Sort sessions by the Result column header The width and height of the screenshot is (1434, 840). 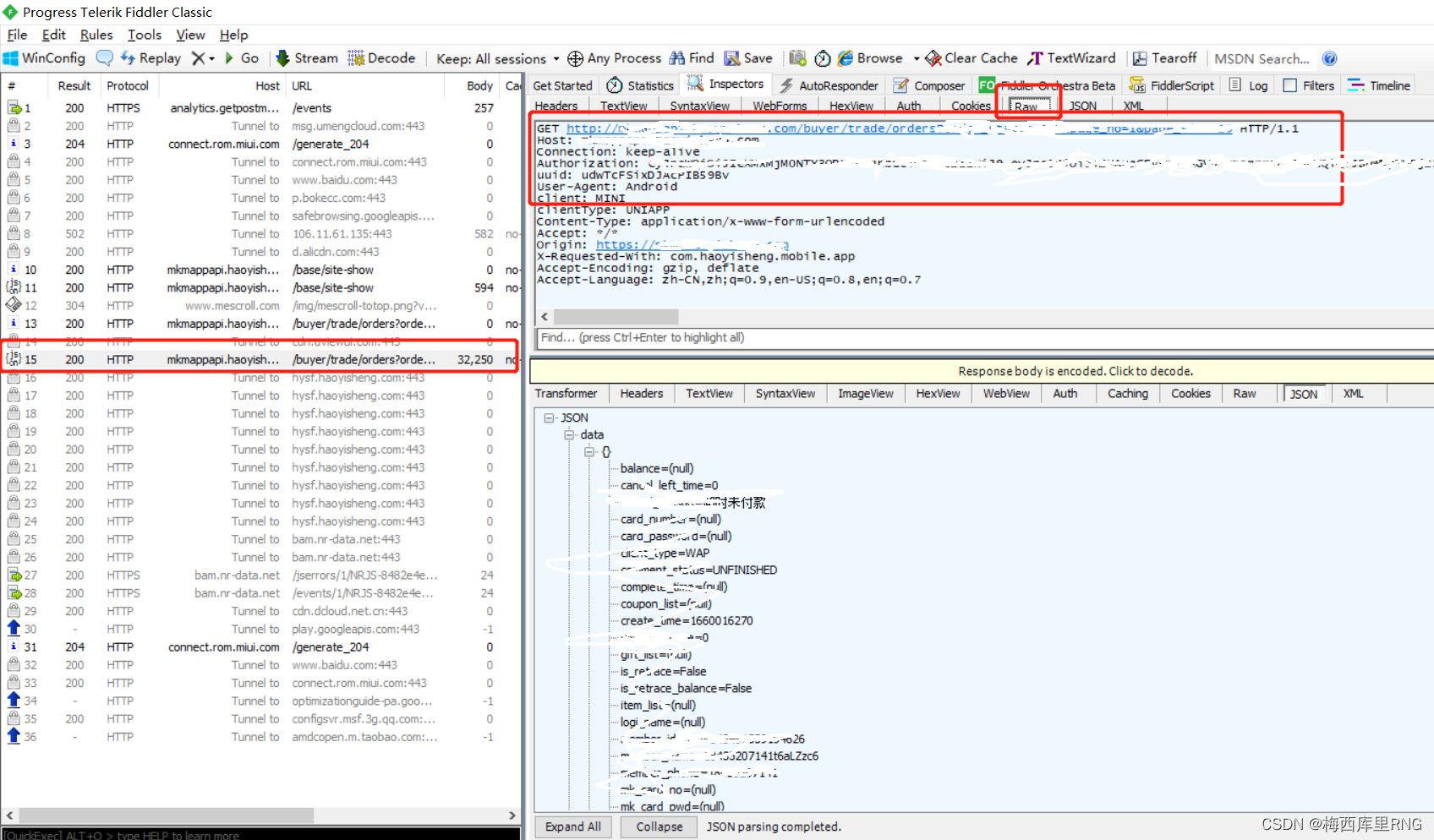tap(74, 85)
